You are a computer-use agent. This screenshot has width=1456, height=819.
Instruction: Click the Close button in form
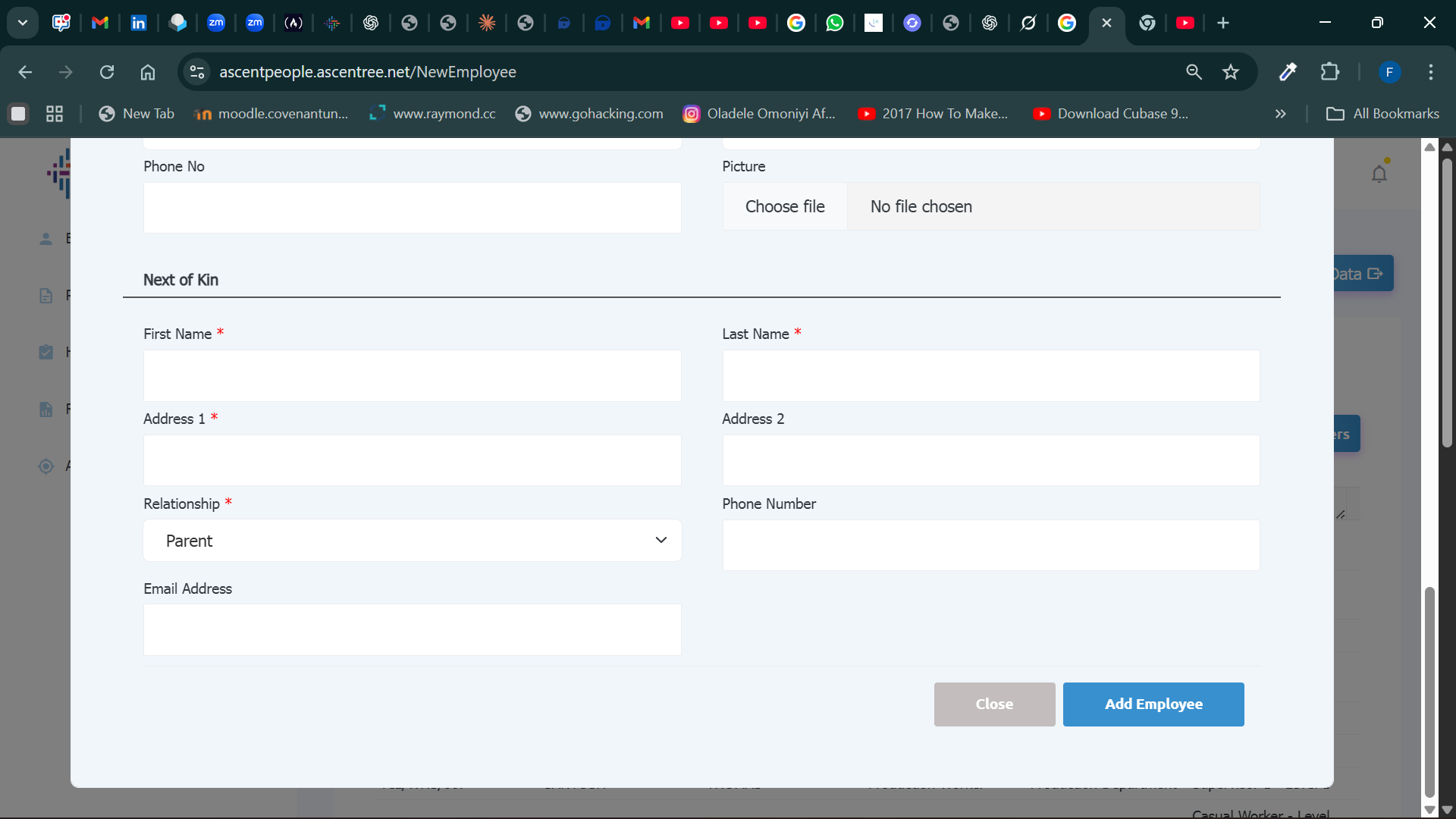coord(993,704)
